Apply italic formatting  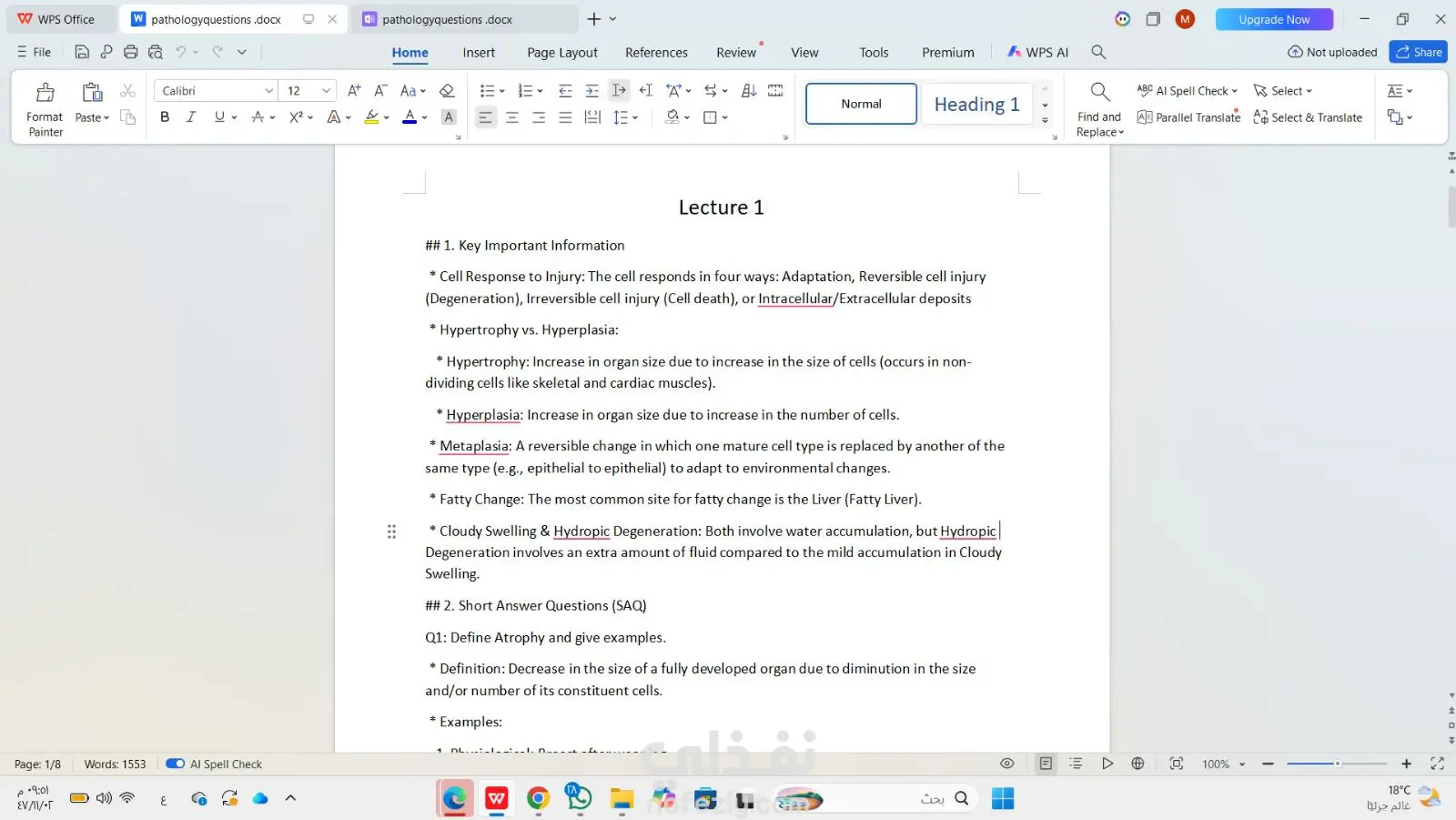pyautogui.click(x=191, y=116)
